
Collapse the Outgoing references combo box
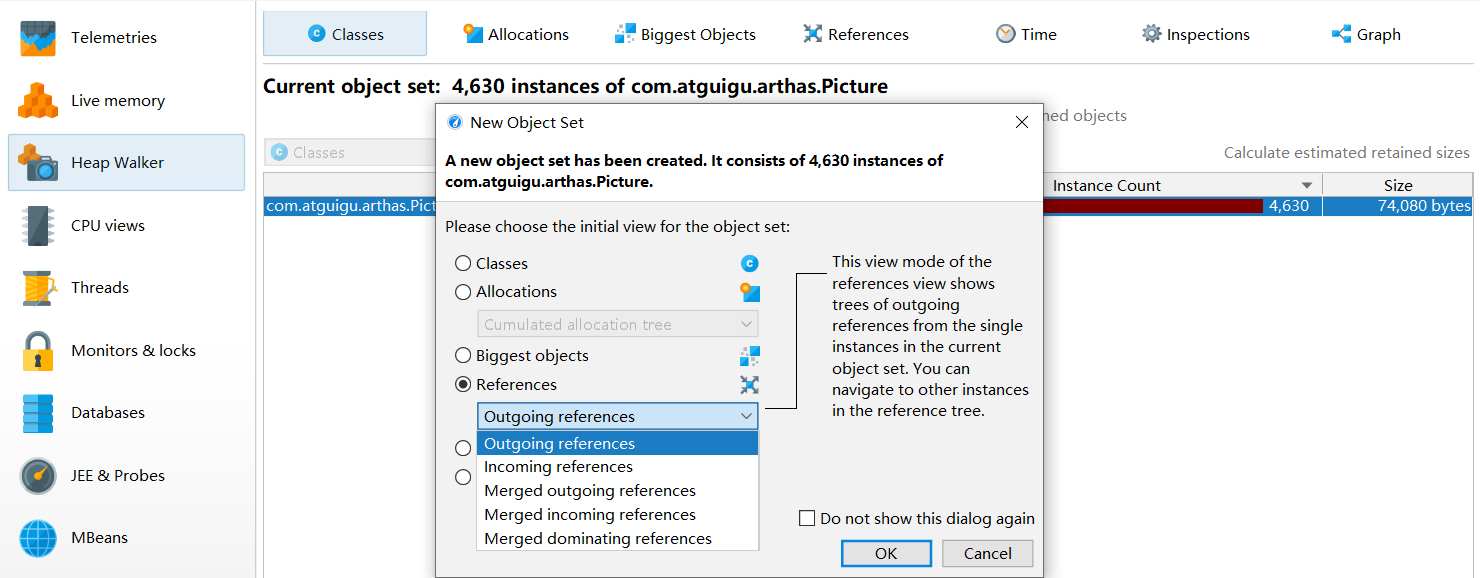tap(746, 417)
